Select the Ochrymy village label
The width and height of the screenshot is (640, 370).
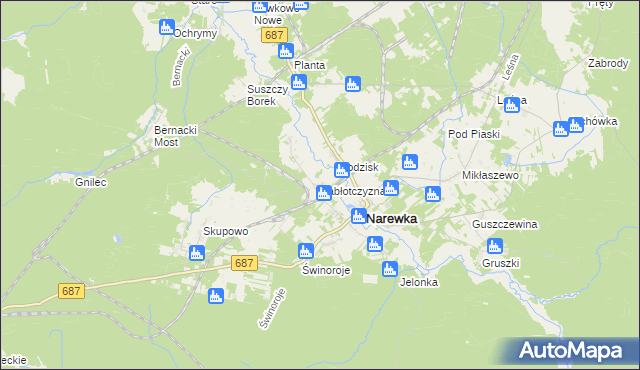tap(195, 33)
